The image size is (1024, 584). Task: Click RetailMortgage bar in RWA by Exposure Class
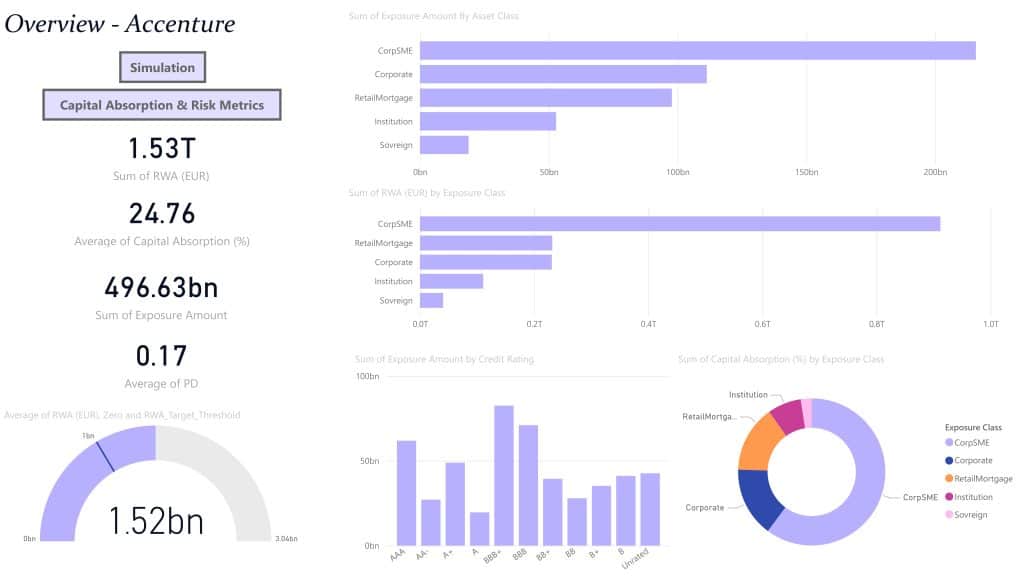pyautogui.click(x=486, y=244)
